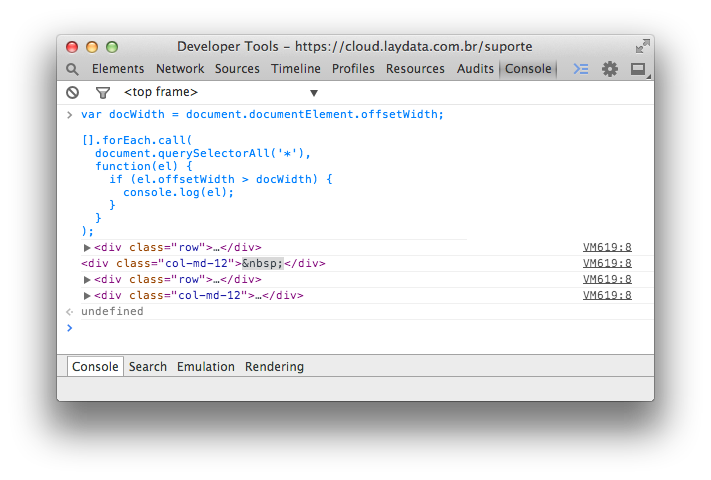Screen dimensions: 711x480
Task: Switch to the Elements panel tab
Action: [x=118, y=69]
